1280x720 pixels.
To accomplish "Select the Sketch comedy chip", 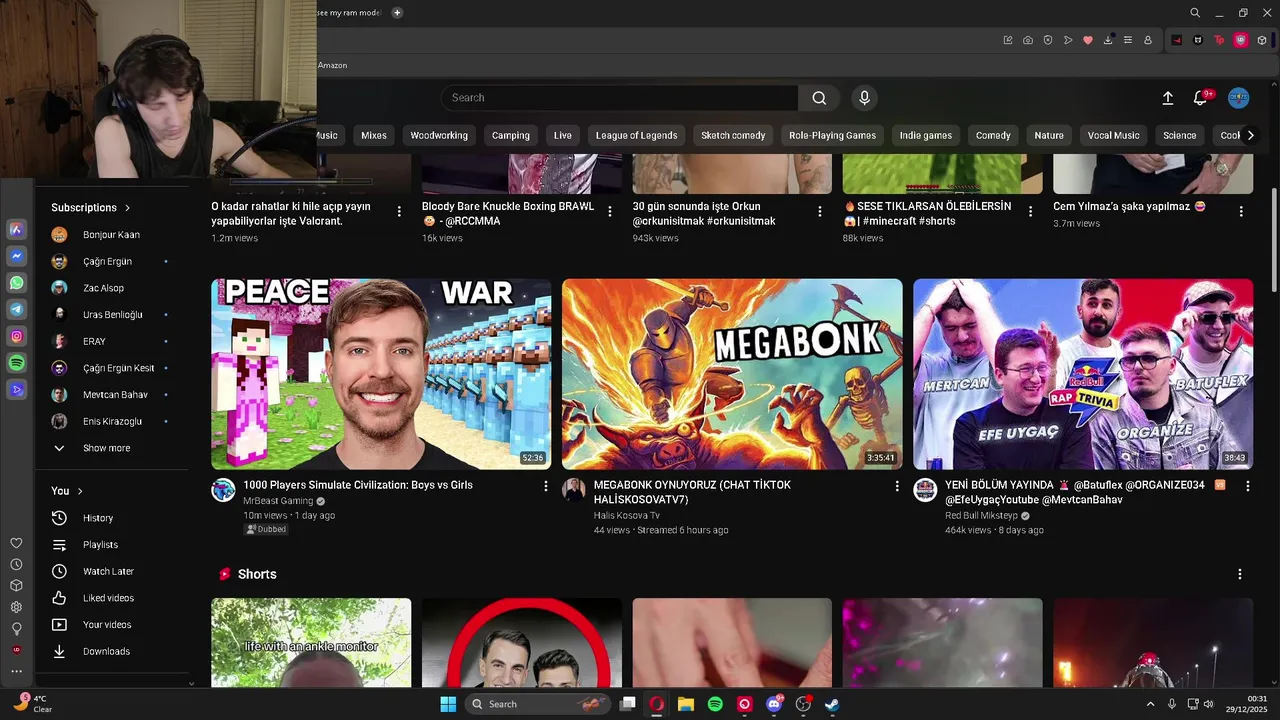I will tap(733, 135).
